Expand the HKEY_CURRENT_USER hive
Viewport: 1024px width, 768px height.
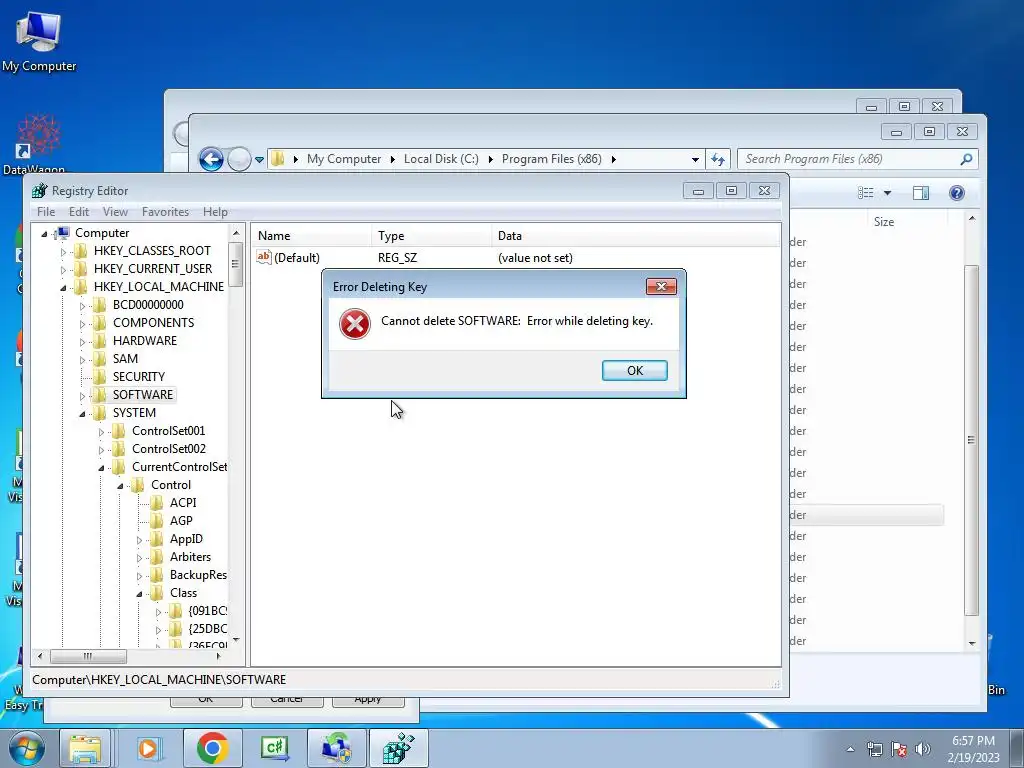point(63,269)
